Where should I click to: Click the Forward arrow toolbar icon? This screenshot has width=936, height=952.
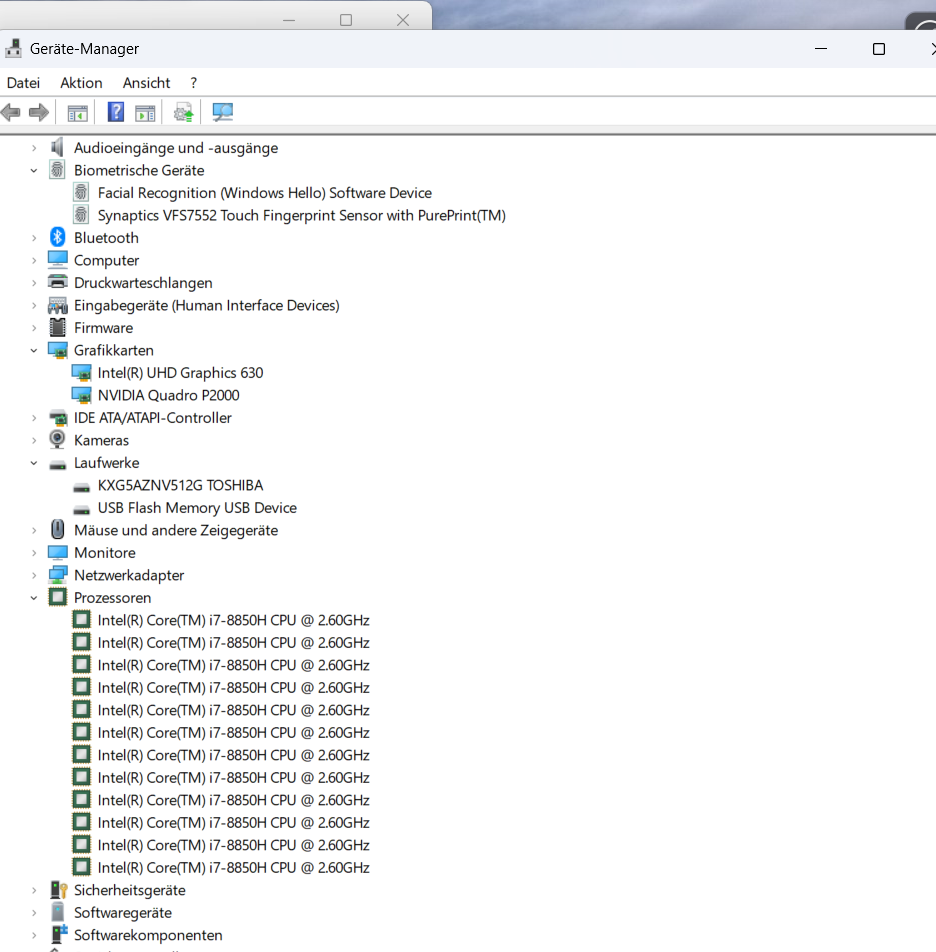pos(39,112)
